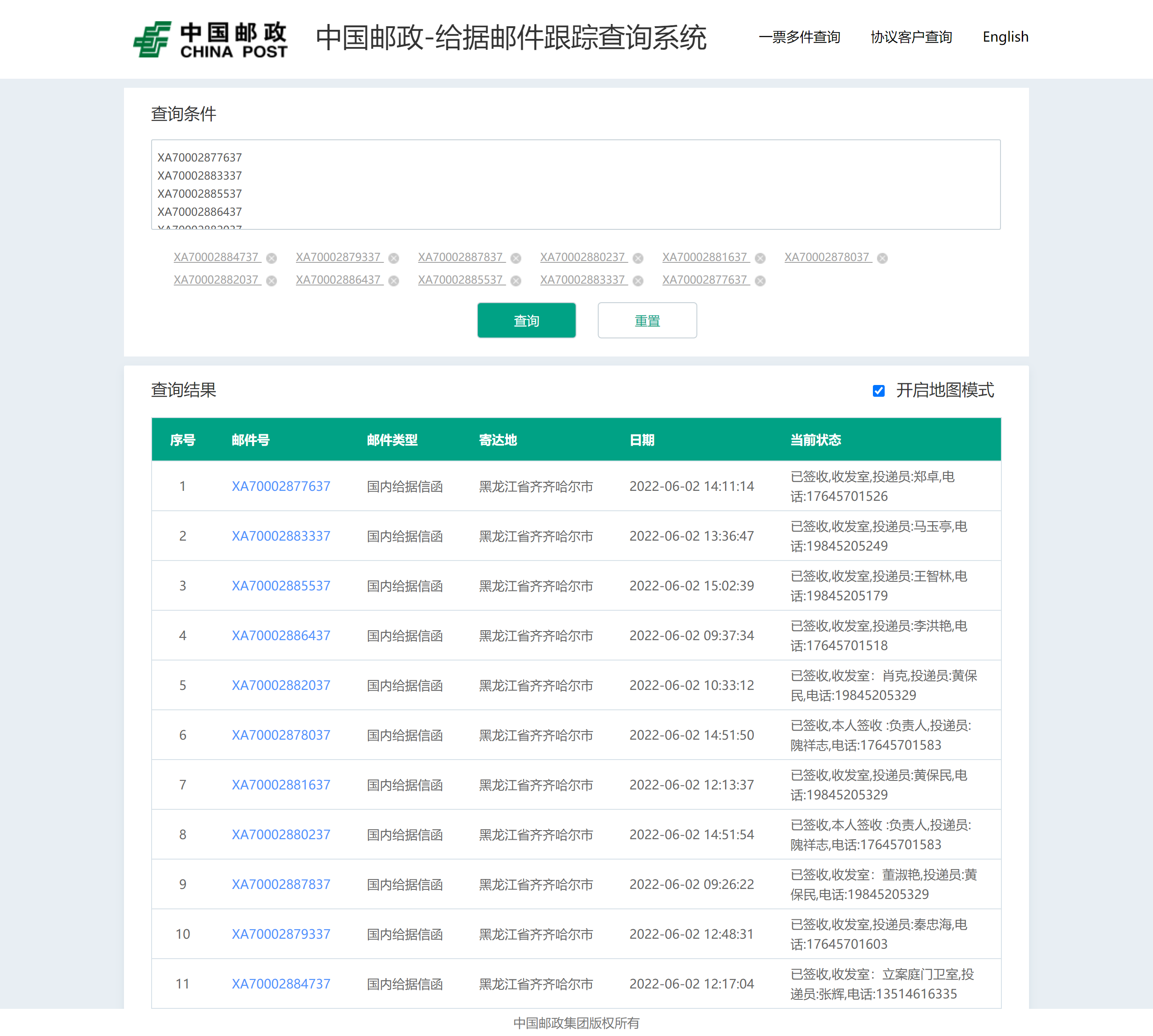This screenshot has height=1036, width=1153.
Task: Select the date 2022-06-02 15:02:39
Action: point(692,586)
